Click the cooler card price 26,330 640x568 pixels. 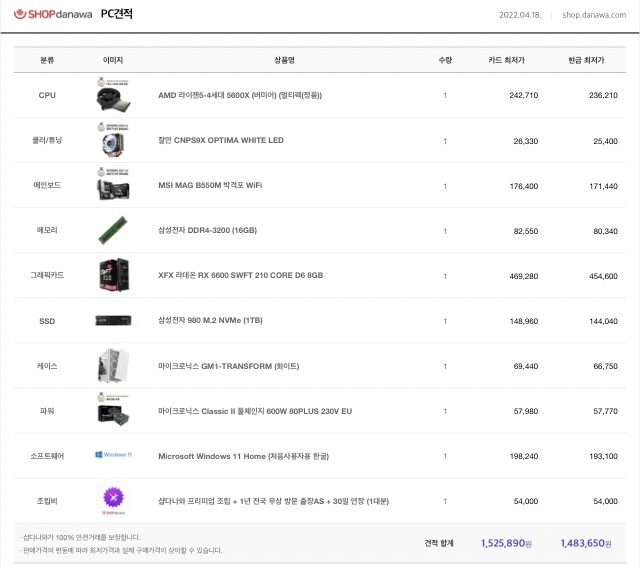[x=526, y=141]
